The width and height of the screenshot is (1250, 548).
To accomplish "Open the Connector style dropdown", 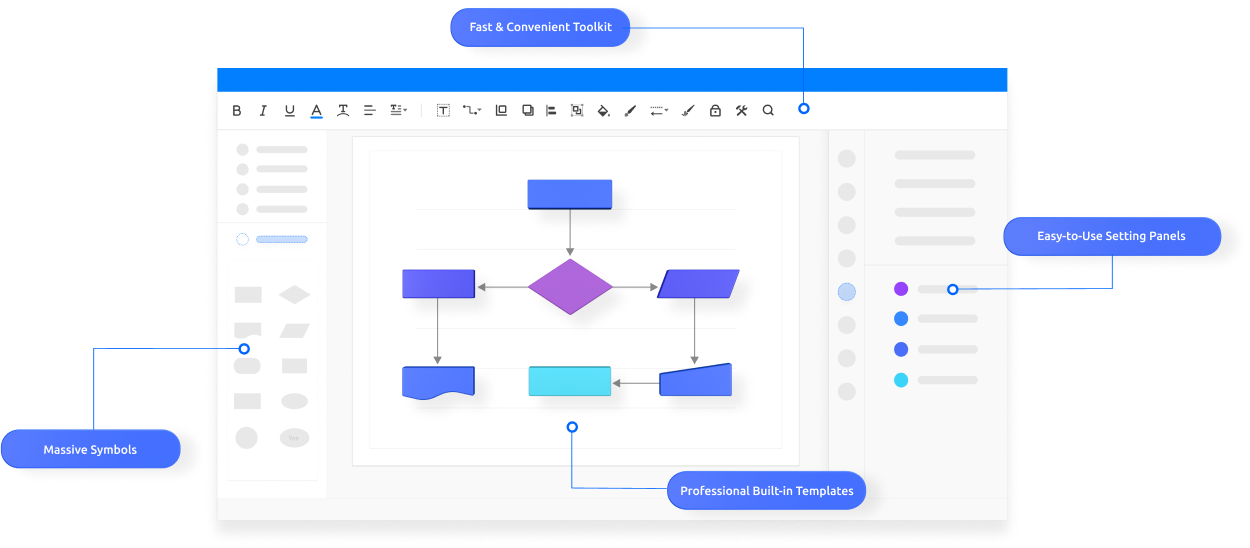I will (x=472, y=111).
